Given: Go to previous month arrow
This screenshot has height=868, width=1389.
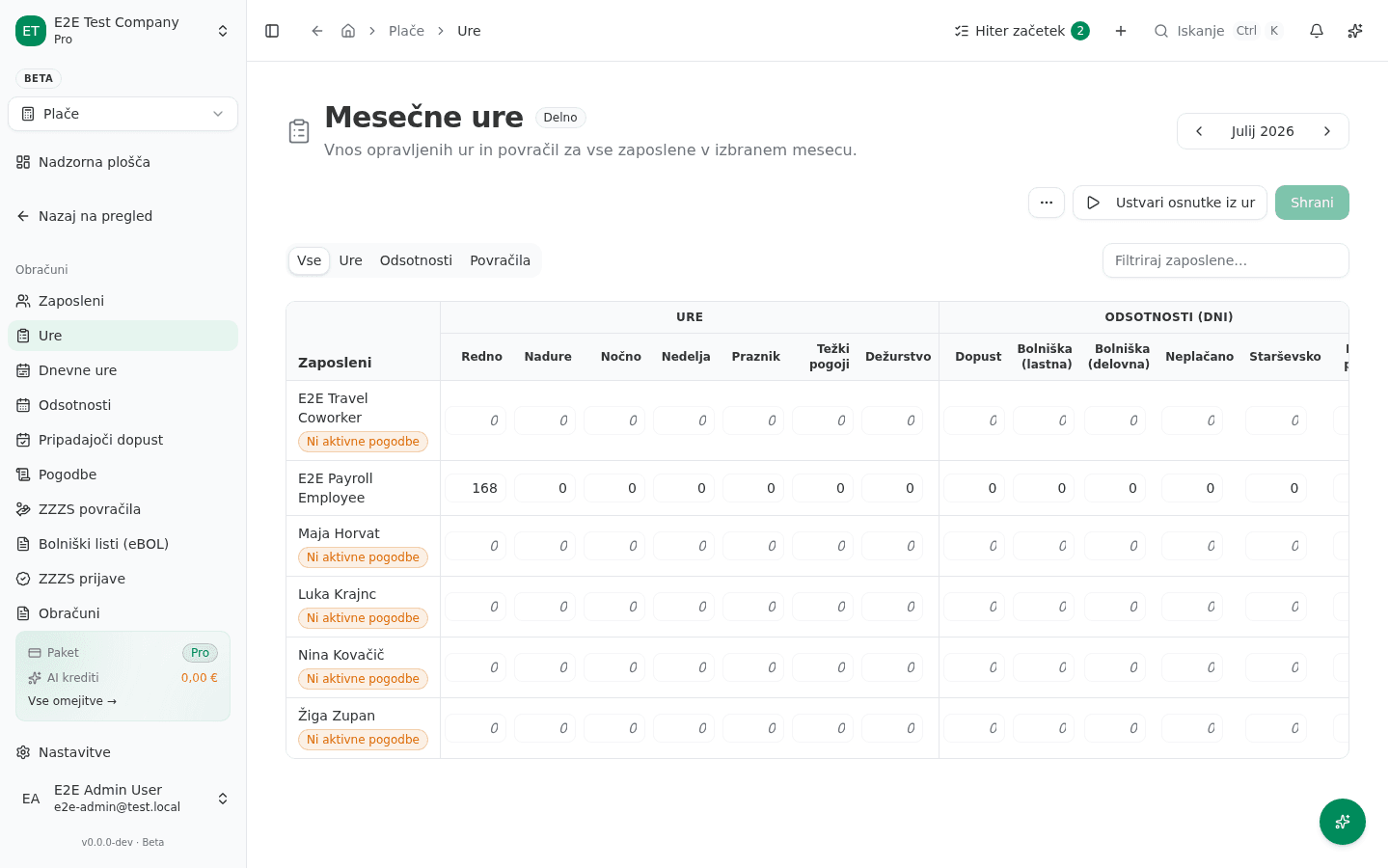Looking at the screenshot, I should [1199, 131].
